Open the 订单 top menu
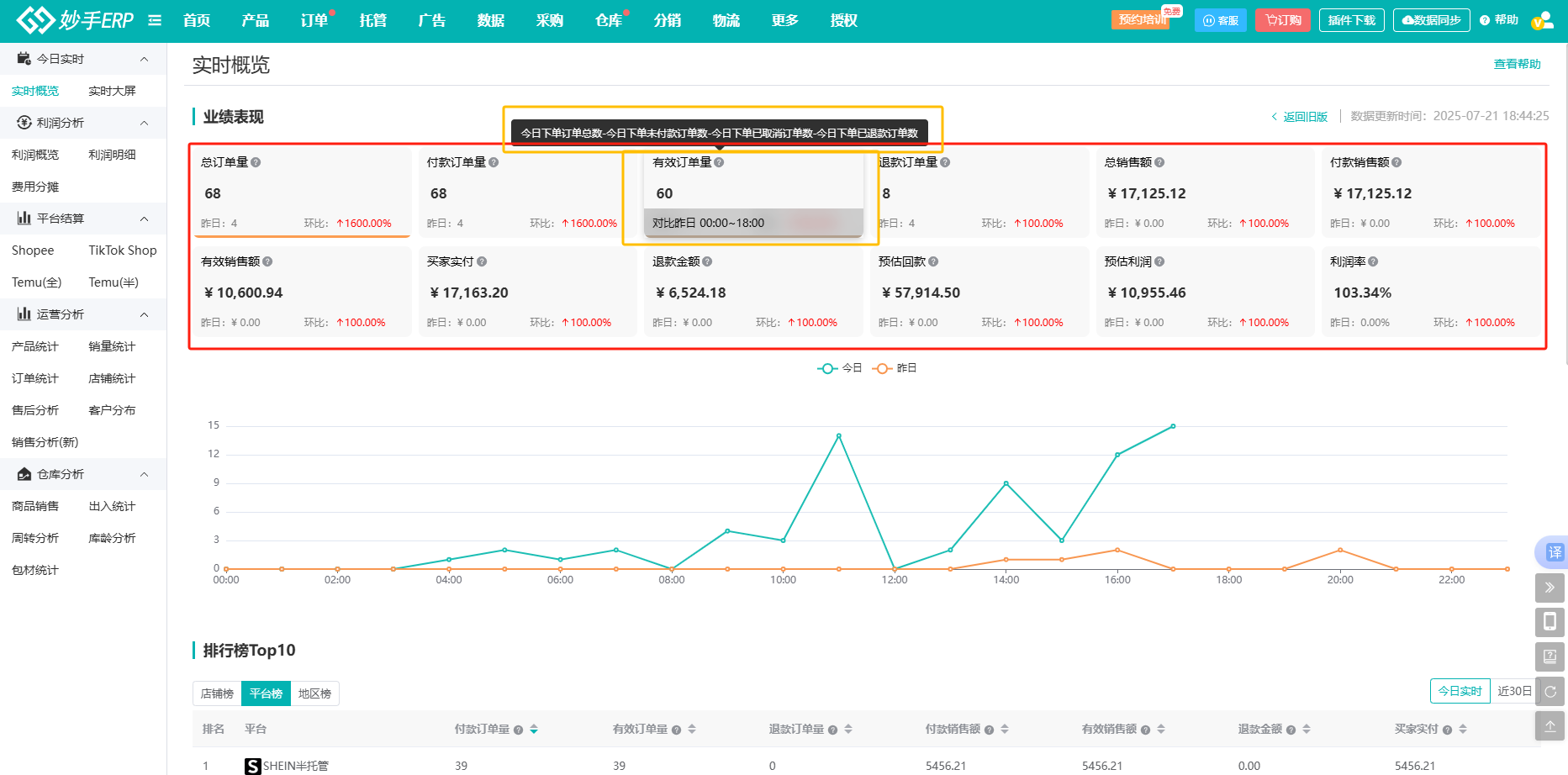This screenshot has height=775, width=1568. click(x=314, y=20)
